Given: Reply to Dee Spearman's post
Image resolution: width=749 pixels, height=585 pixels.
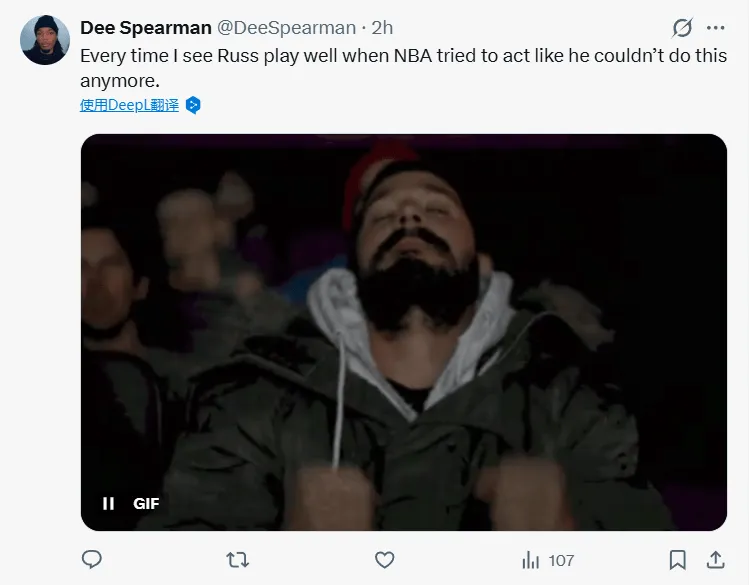Looking at the screenshot, I should (x=91, y=559).
